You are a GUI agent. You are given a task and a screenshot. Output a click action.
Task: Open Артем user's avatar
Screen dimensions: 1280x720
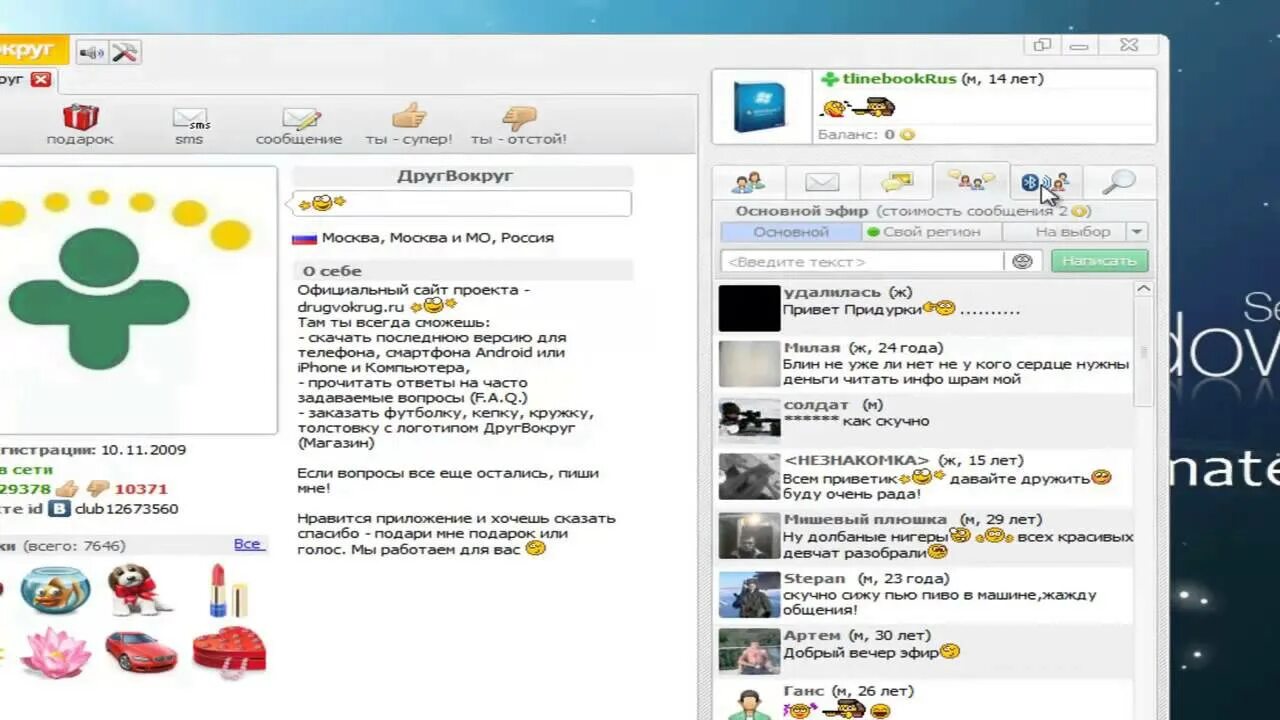(749, 651)
